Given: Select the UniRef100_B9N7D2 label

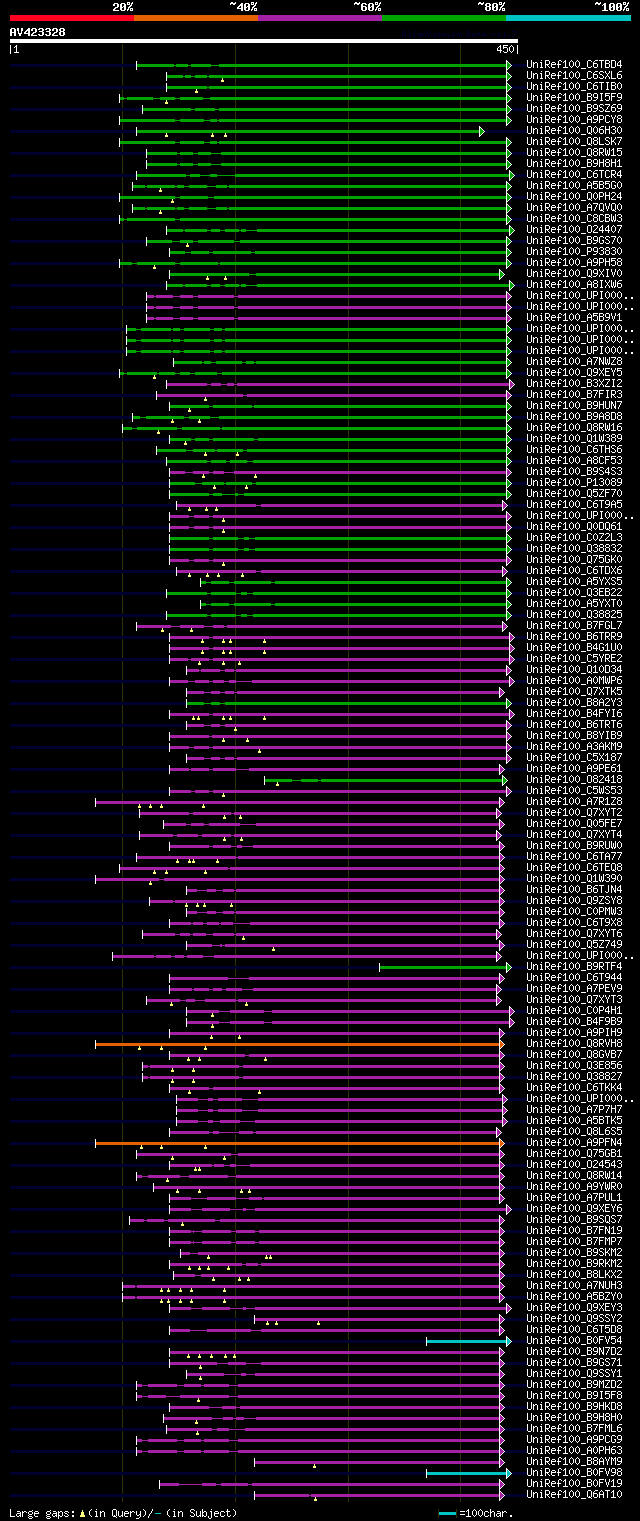Looking at the screenshot, I should 574,1351.
